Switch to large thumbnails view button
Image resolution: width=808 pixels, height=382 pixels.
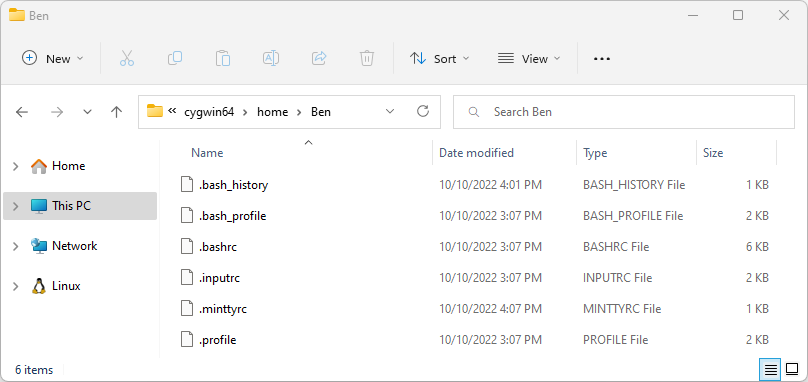792,369
